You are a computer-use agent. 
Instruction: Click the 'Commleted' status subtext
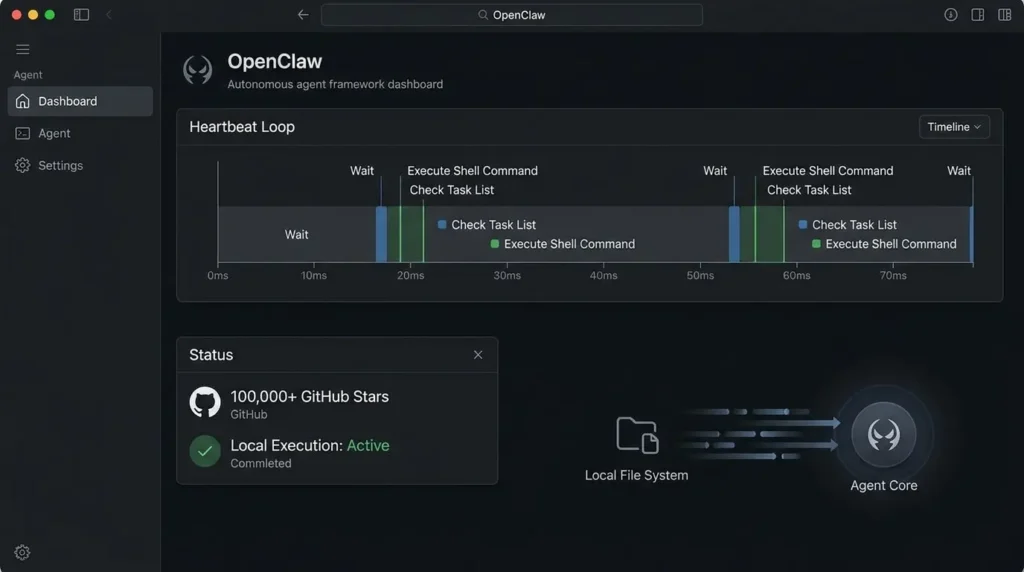click(x=261, y=463)
